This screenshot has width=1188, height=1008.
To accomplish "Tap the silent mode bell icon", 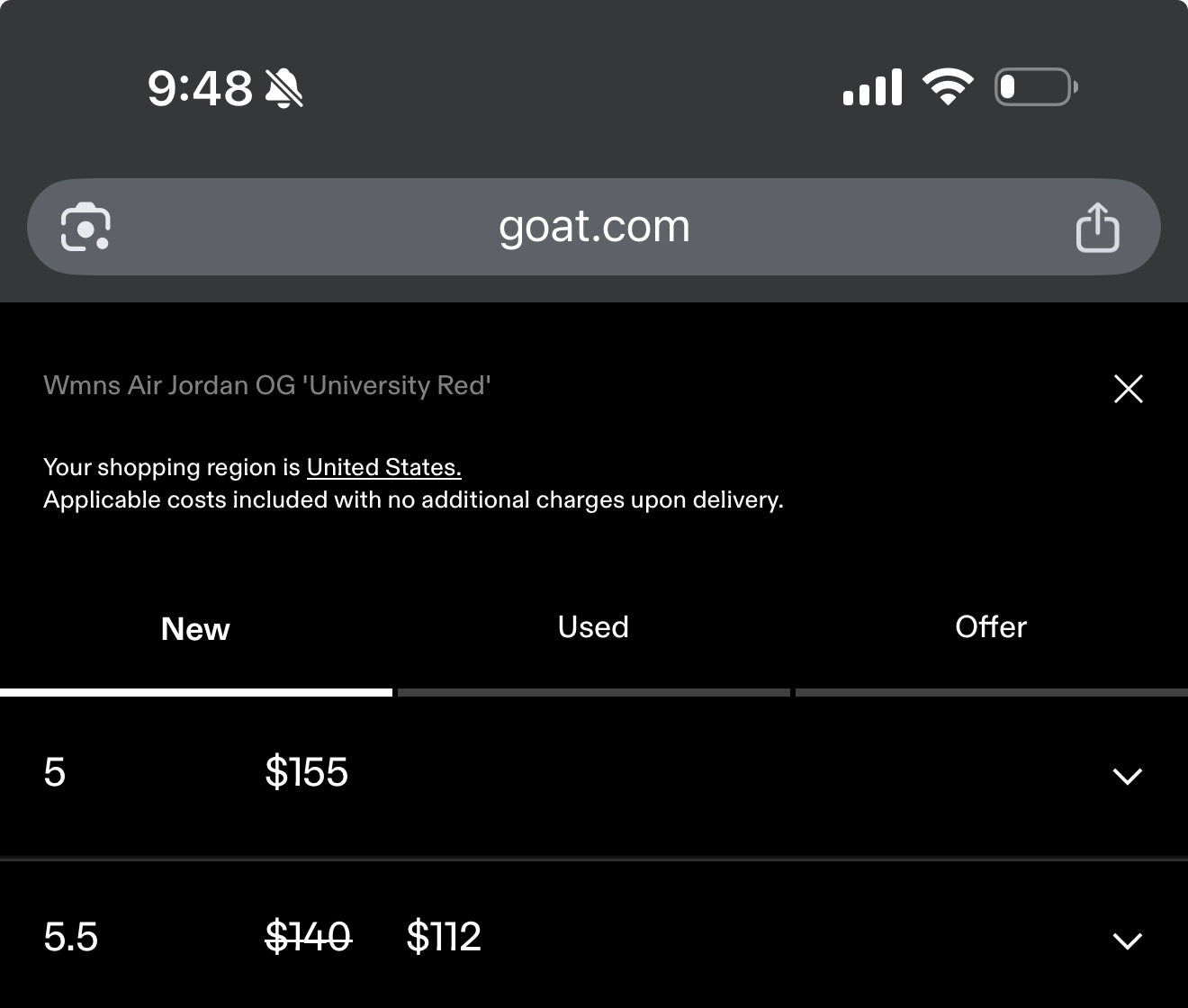I will [284, 89].
